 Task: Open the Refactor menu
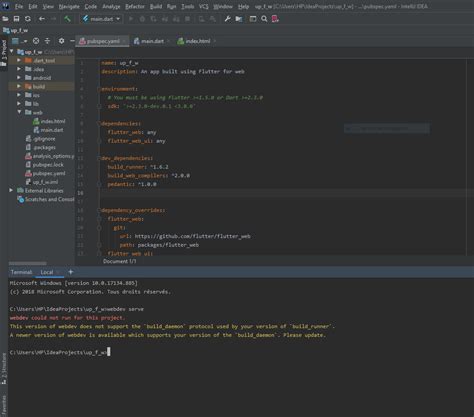[x=135, y=6]
